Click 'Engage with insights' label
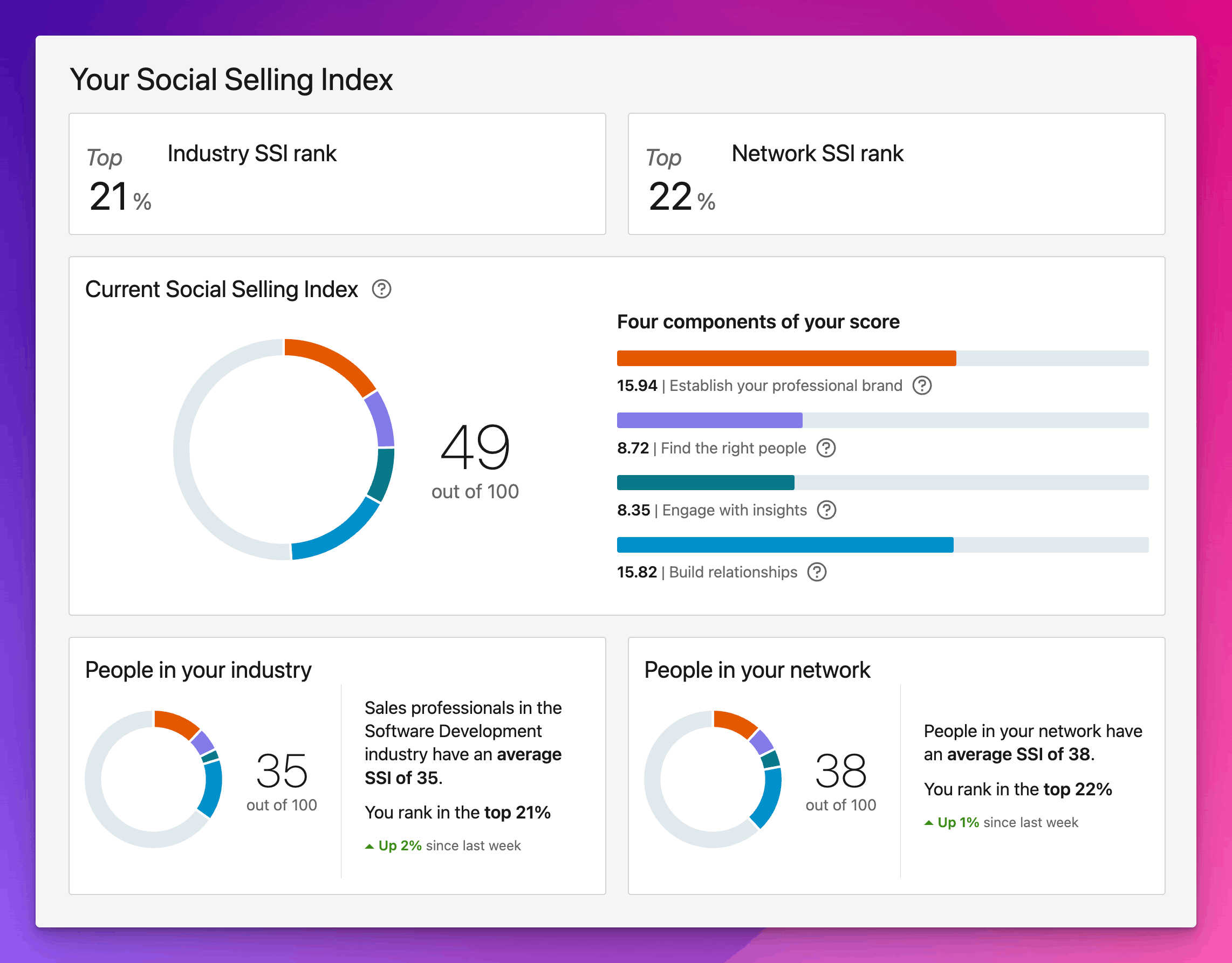Screen dimensions: 1232x963 point(735,510)
